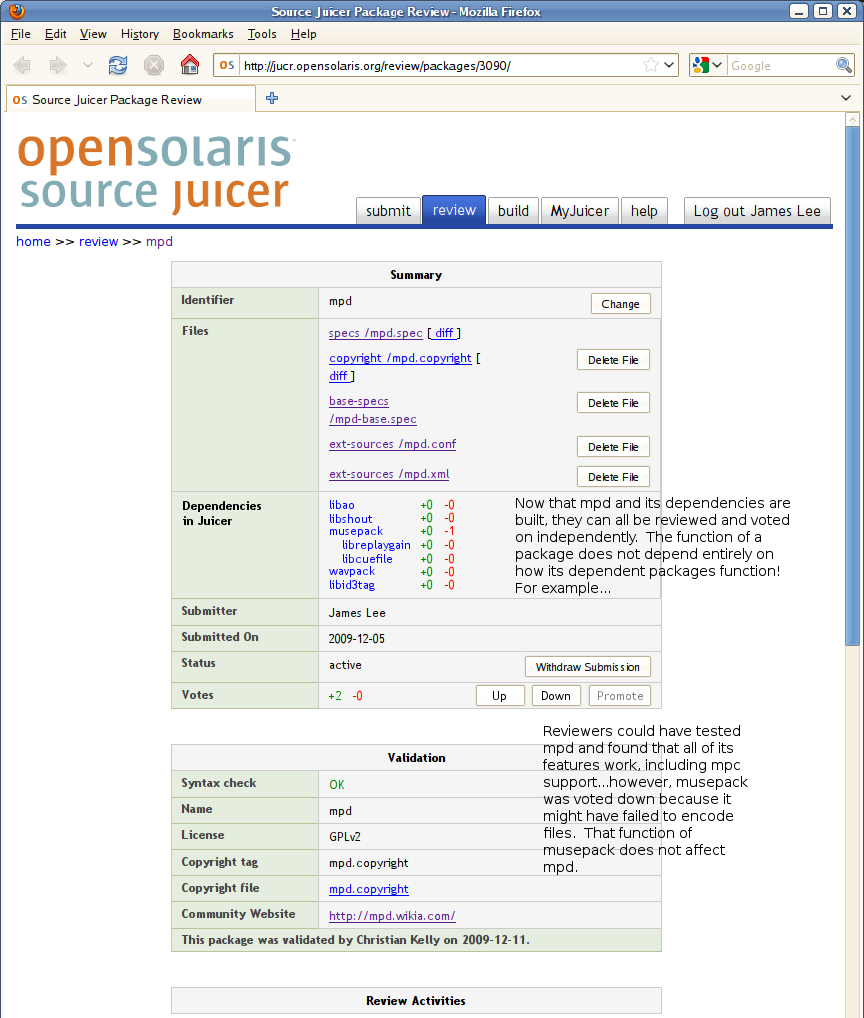Click the Google search input field
Image resolution: width=864 pixels, height=1018 pixels.
(780, 65)
